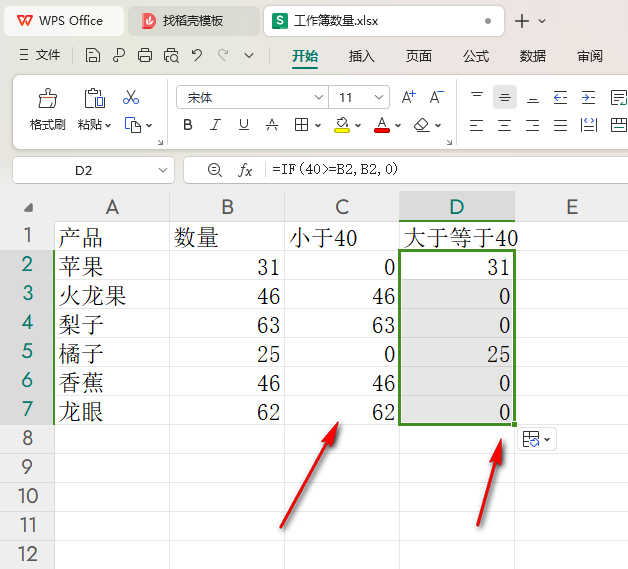Click the Undo arrow icon
The image size is (628, 569).
click(x=197, y=56)
